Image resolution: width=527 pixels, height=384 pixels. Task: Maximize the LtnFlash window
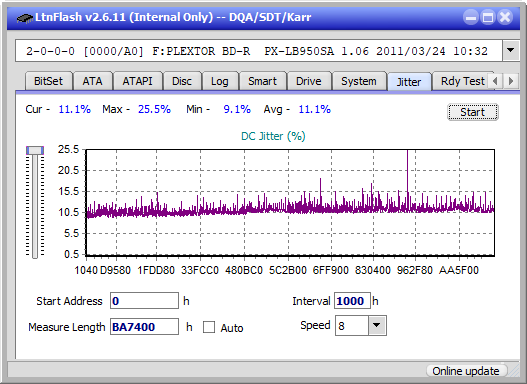[488, 17]
